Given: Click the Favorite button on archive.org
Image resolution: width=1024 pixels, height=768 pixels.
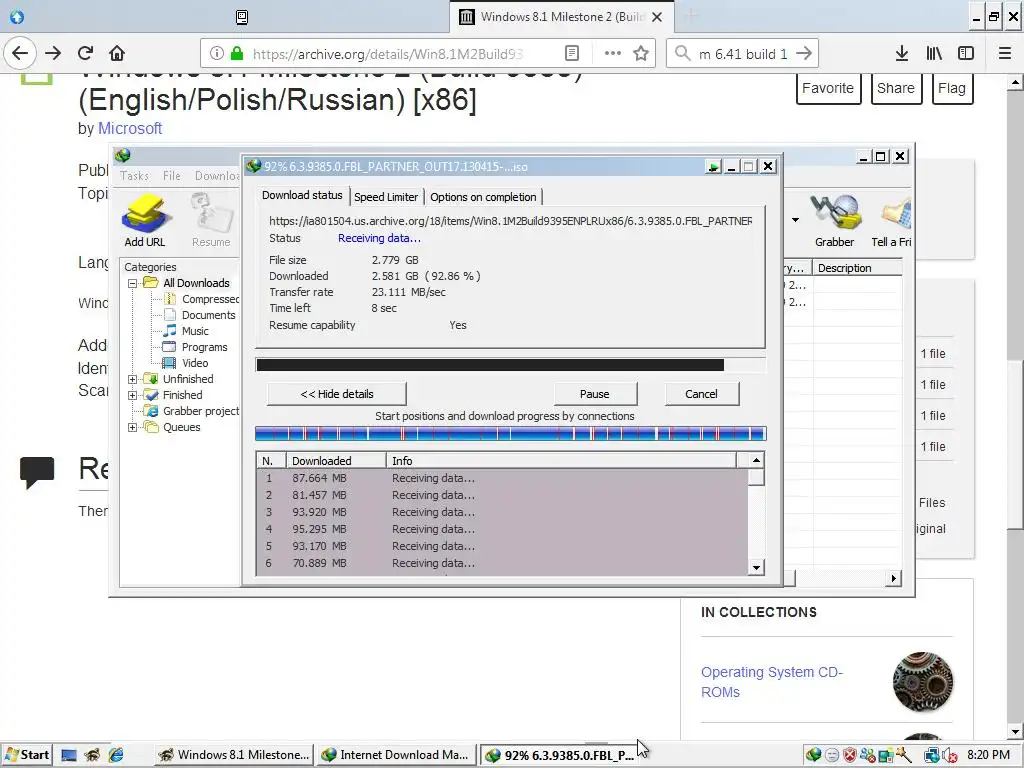Looking at the screenshot, I should (x=828, y=88).
